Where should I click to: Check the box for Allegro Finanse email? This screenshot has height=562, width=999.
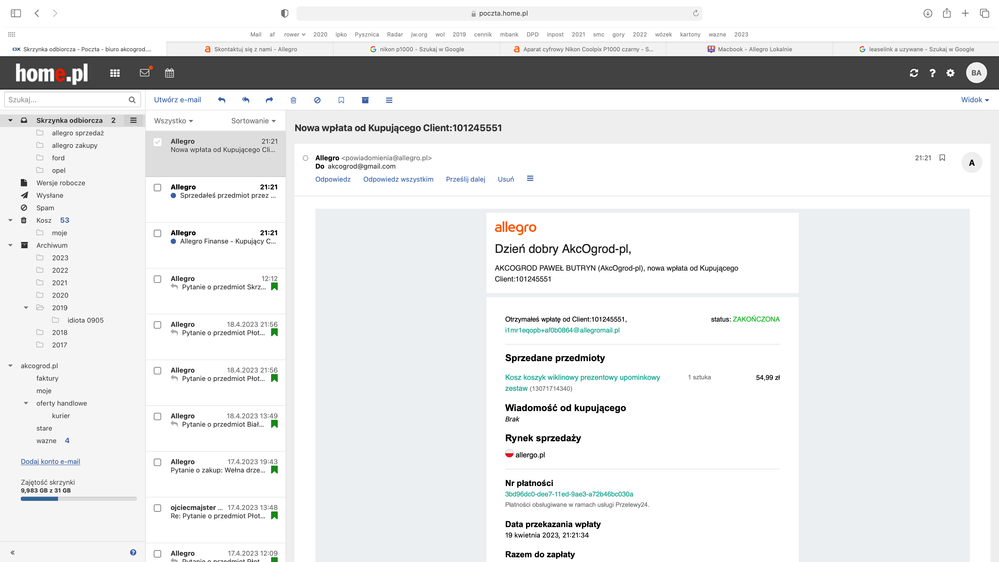(157, 233)
